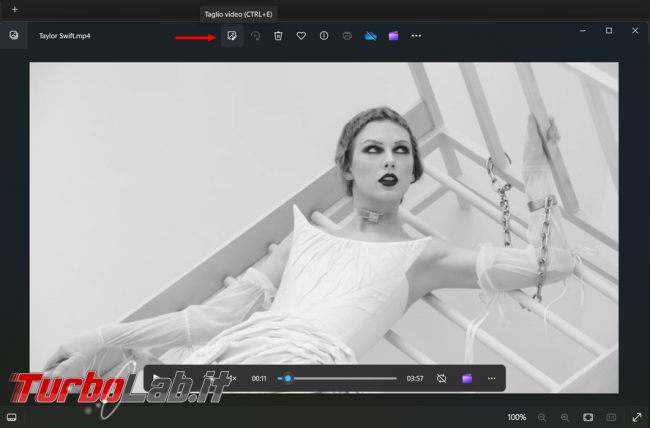
Task: Add video to favorites with heart icon
Action: pyautogui.click(x=301, y=36)
